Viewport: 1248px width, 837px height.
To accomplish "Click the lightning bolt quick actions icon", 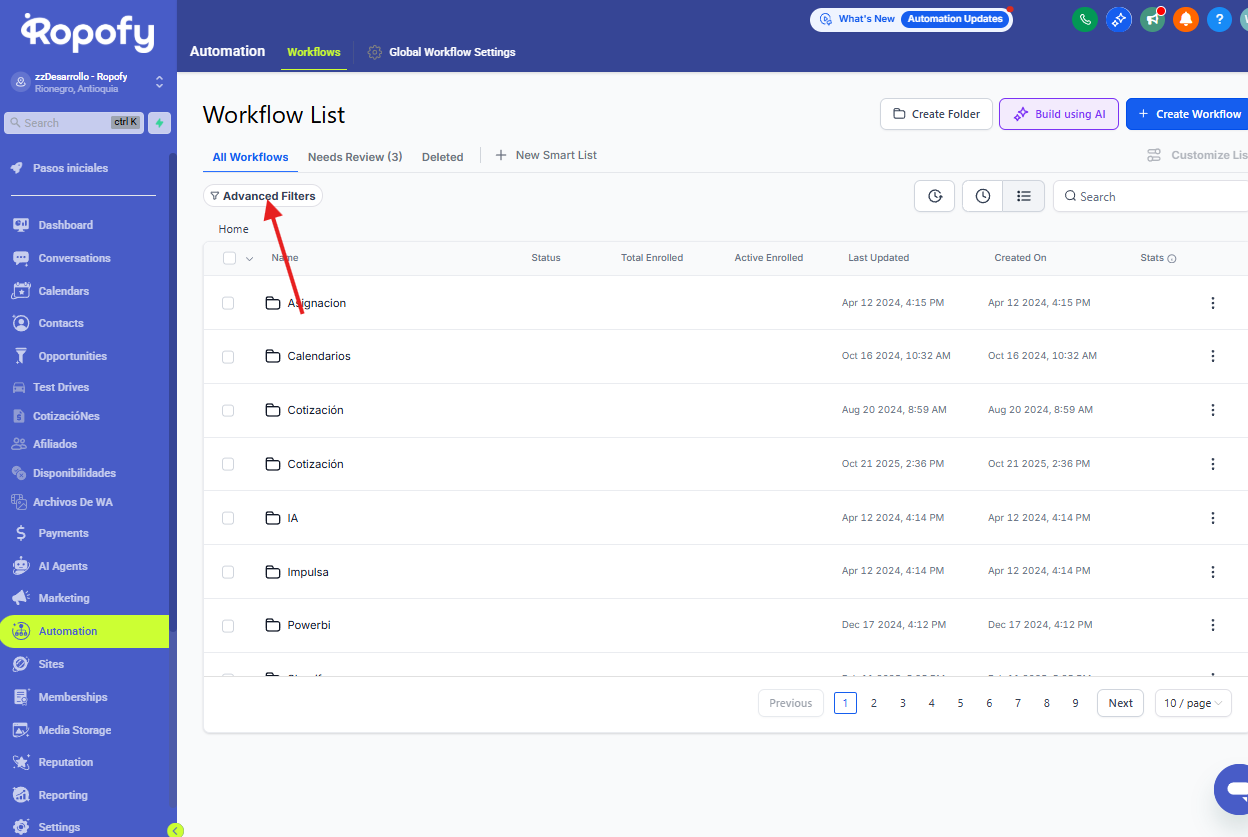I will [159, 123].
